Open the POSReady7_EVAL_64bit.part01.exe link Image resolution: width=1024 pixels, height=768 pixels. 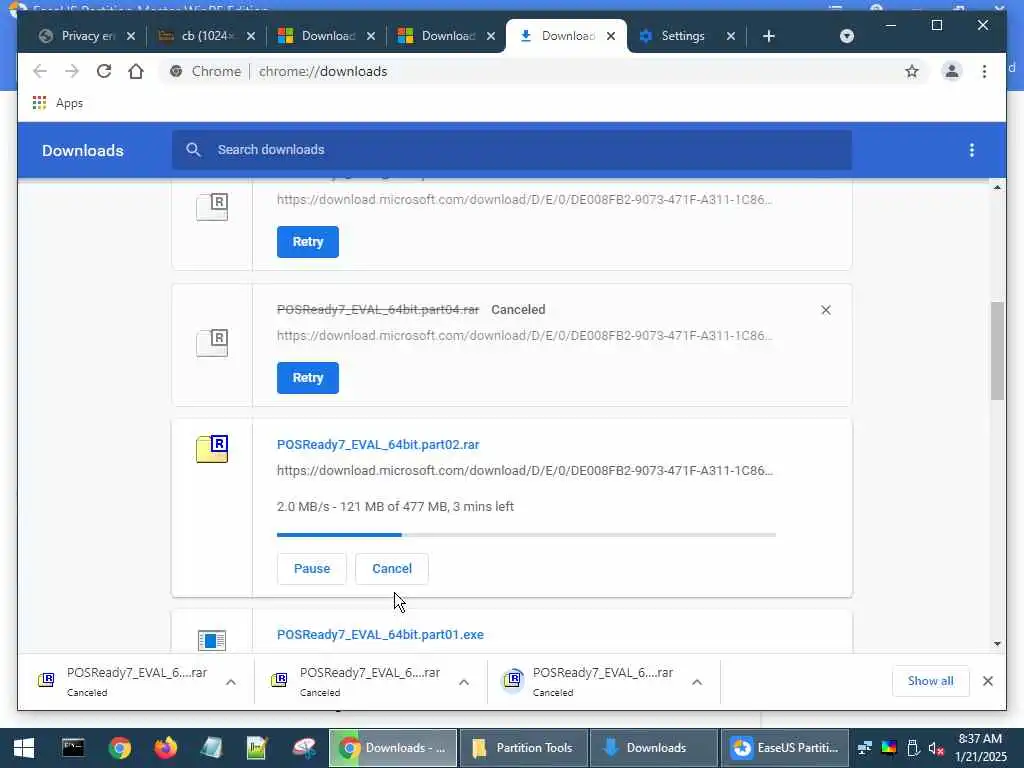pos(380,635)
